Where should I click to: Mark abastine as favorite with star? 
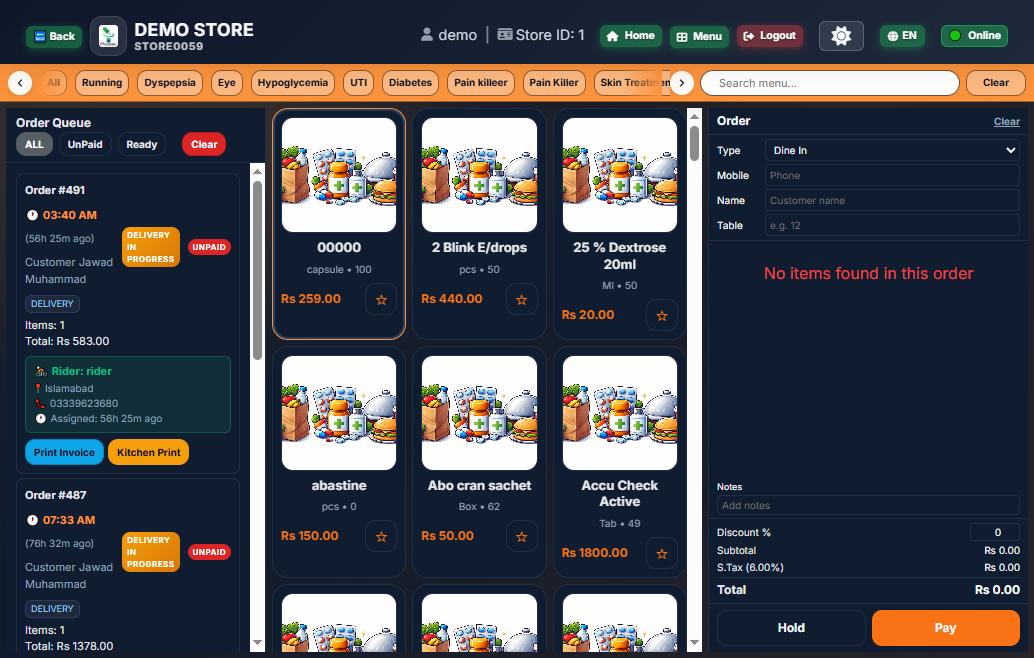(x=381, y=537)
